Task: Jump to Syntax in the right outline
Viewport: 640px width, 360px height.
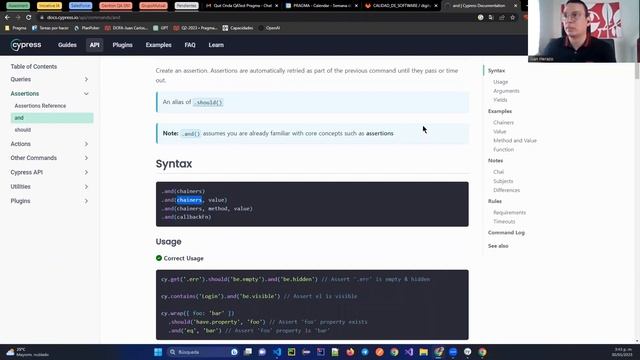Action: (x=496, y=71)
